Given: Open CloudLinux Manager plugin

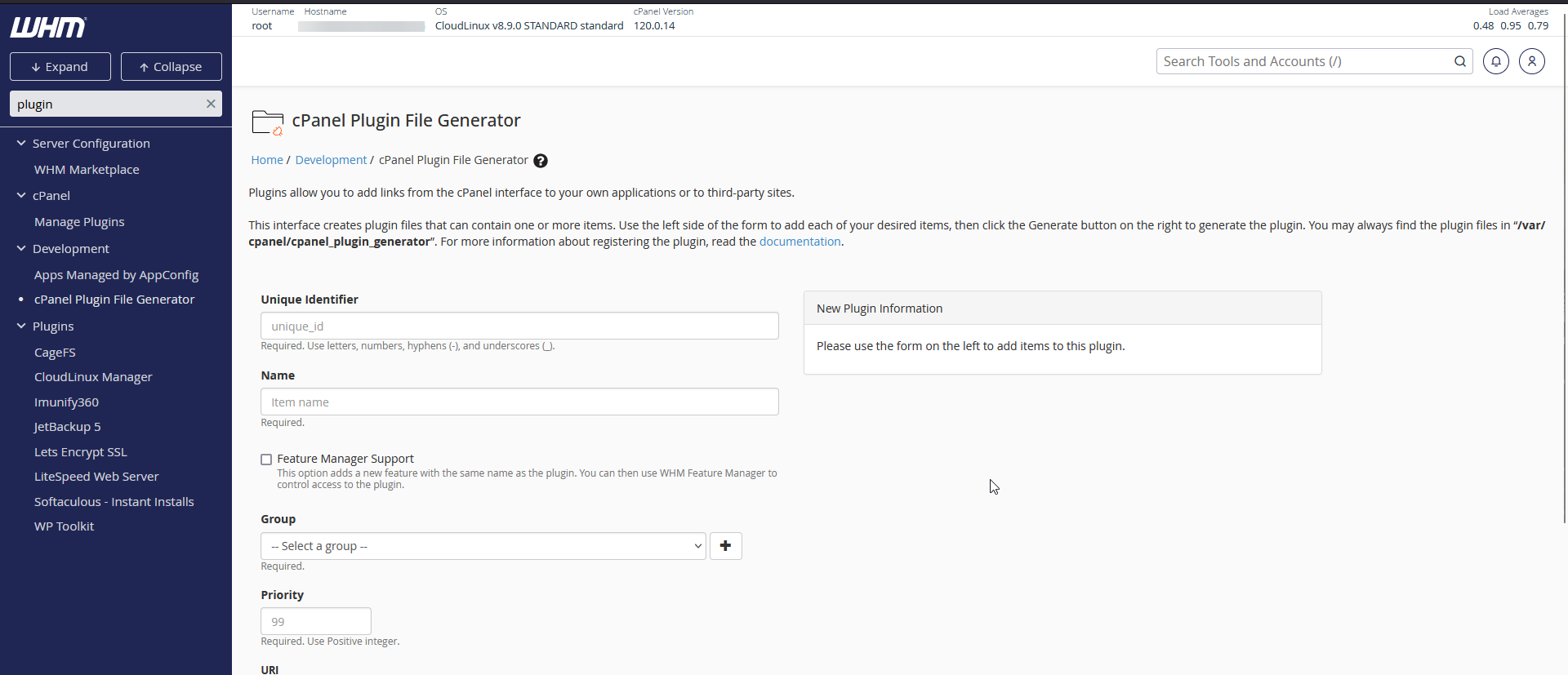Looking at the screenshot, I should [x=93, y=377].
